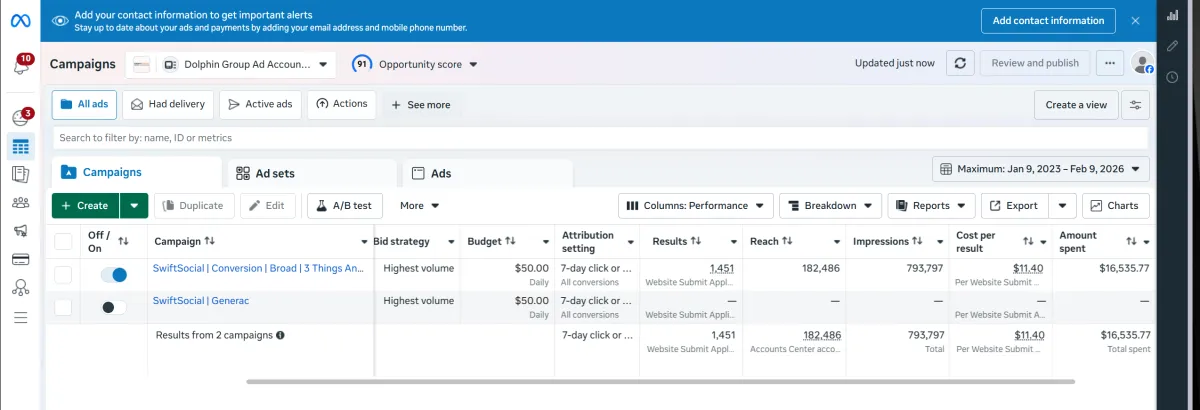Enable the SwiftSocial Generac campaign toggle
The width and height of the screenshot is (1200, 410).
pyautogui.click(x=114, y=308)
